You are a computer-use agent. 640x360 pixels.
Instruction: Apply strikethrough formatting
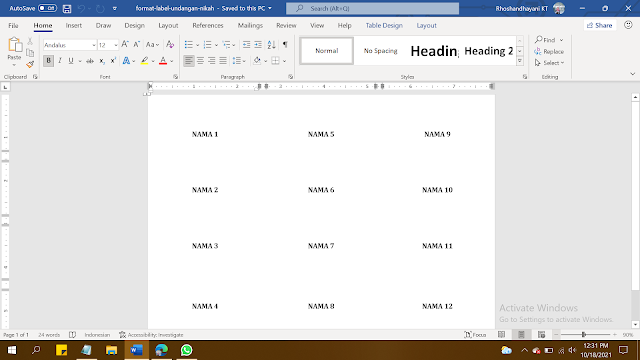click(90, 61)
